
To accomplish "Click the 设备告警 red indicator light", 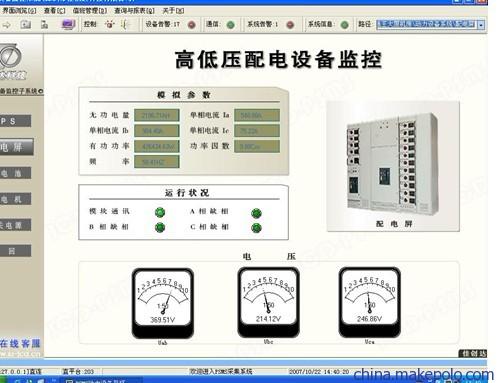I will [x=192, y=25].
